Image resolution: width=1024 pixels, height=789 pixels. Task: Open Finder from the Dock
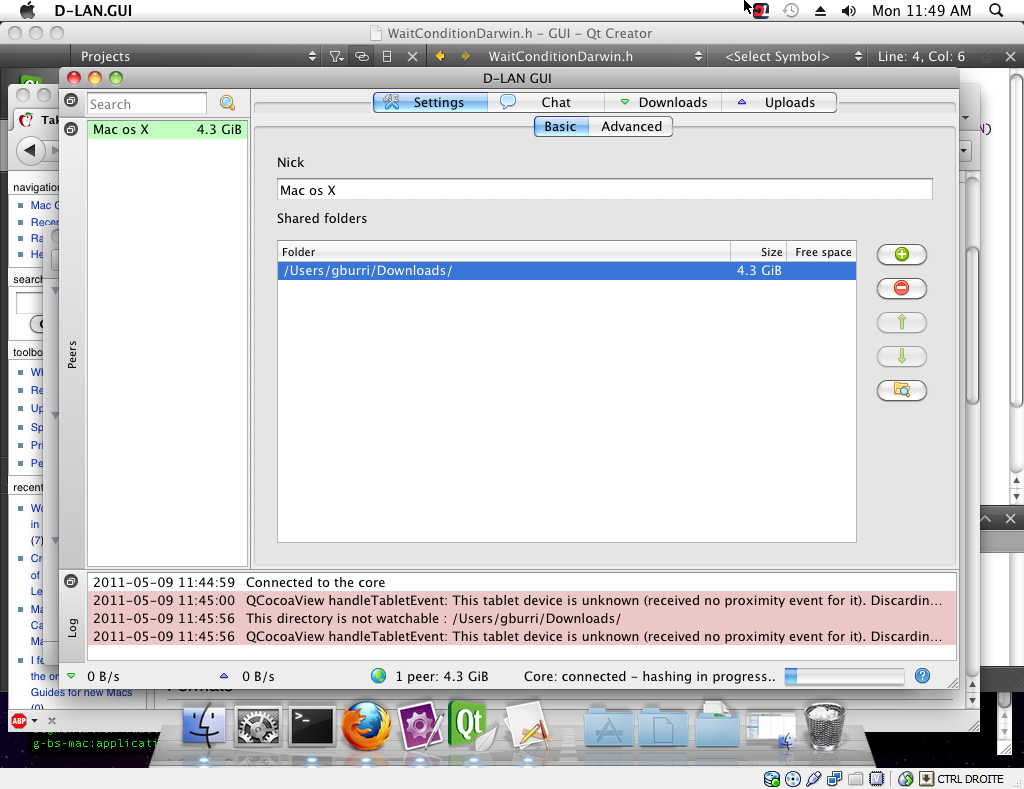(x=204, y=725)
